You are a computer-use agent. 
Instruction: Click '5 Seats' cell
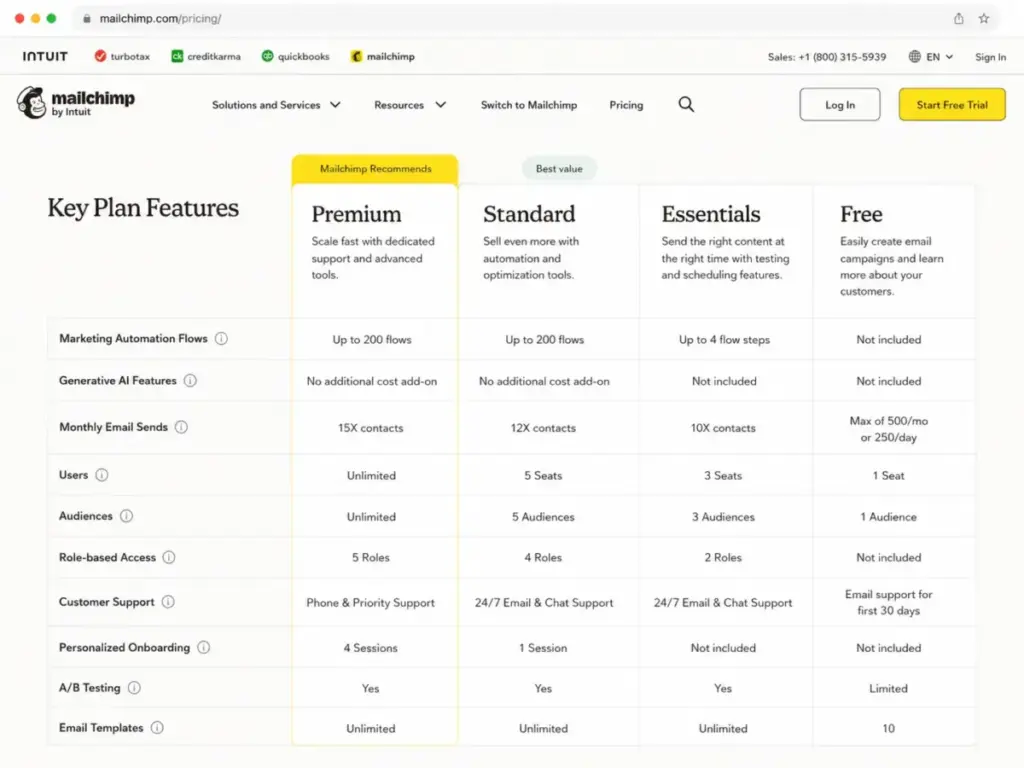[543, 475]
